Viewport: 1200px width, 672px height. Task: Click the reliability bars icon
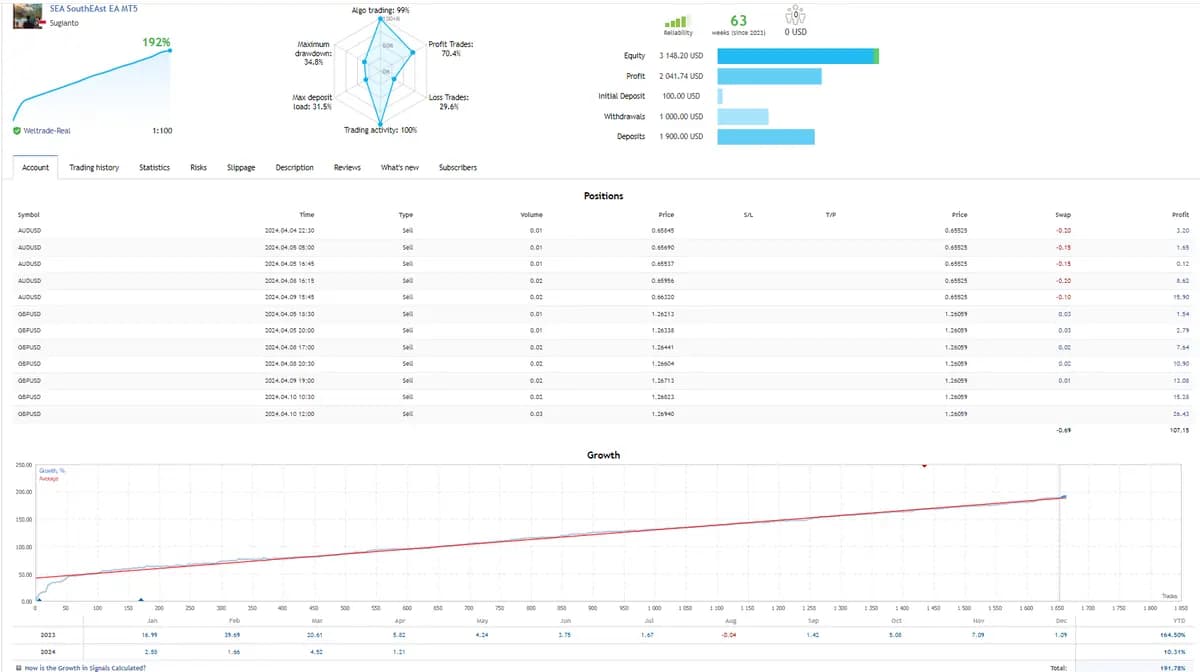point(677,21)
